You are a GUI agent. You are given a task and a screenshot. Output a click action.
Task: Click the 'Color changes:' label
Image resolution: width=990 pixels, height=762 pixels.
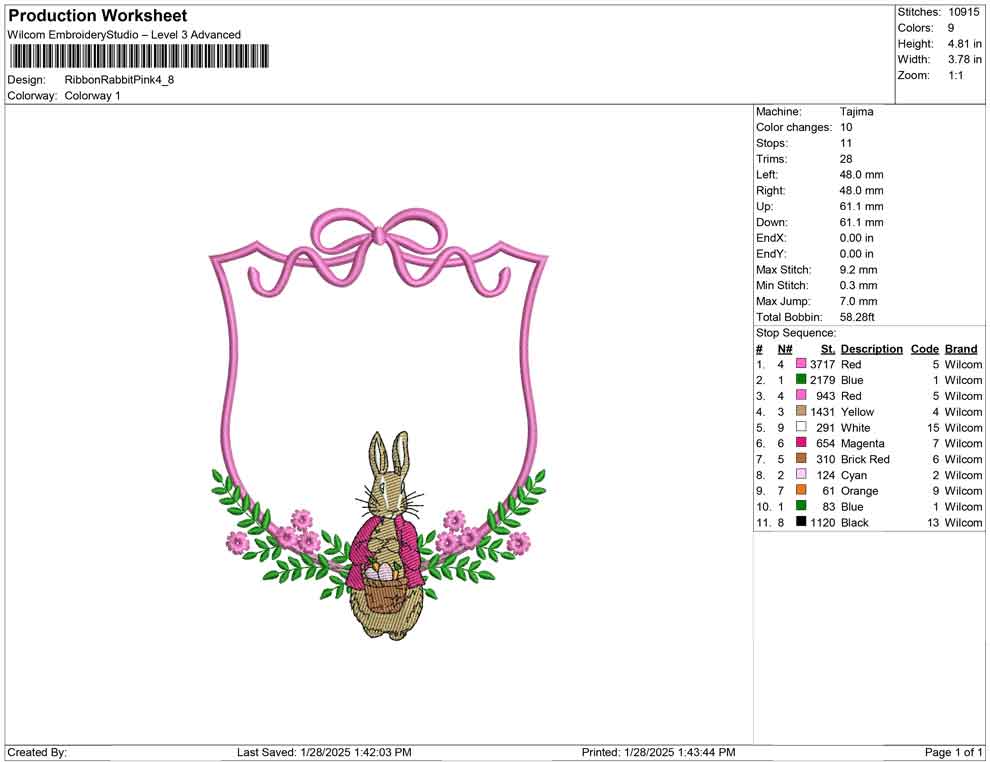pyautogui.click(x=794, y=128)
